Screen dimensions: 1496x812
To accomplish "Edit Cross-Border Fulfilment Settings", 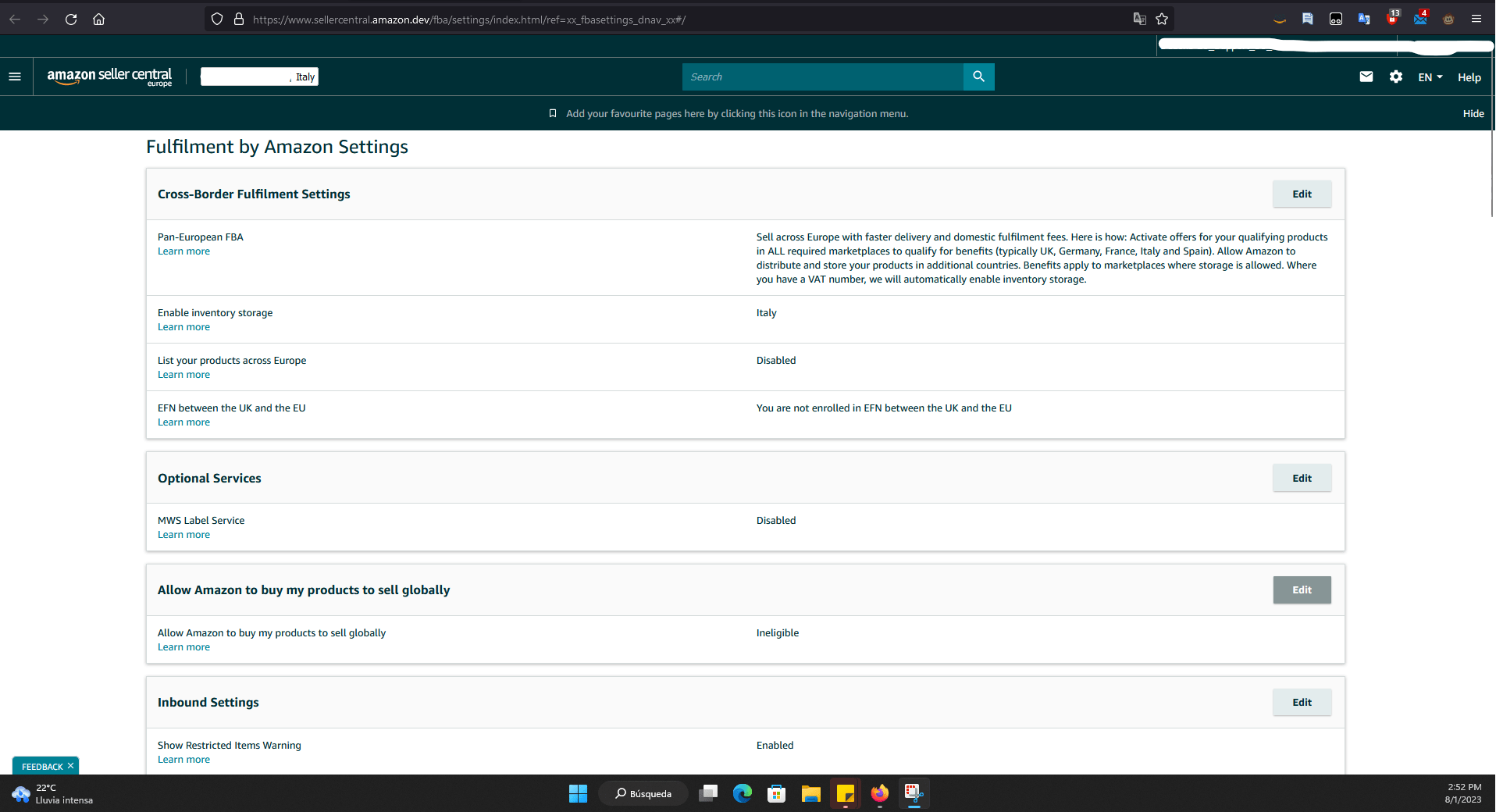I will [1302, 194].
